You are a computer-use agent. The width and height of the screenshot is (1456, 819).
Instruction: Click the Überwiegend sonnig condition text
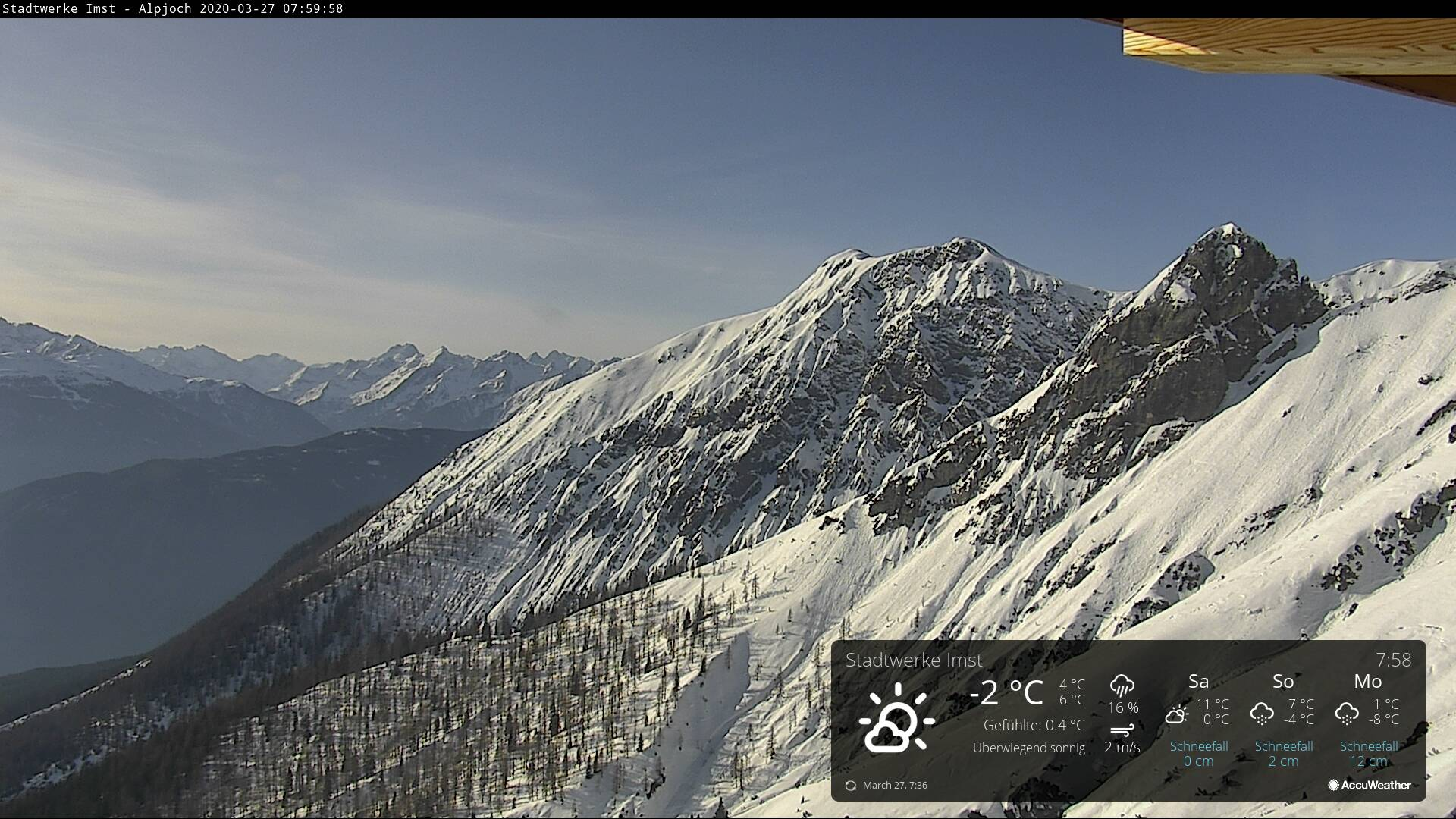[x=1029, y=748]
